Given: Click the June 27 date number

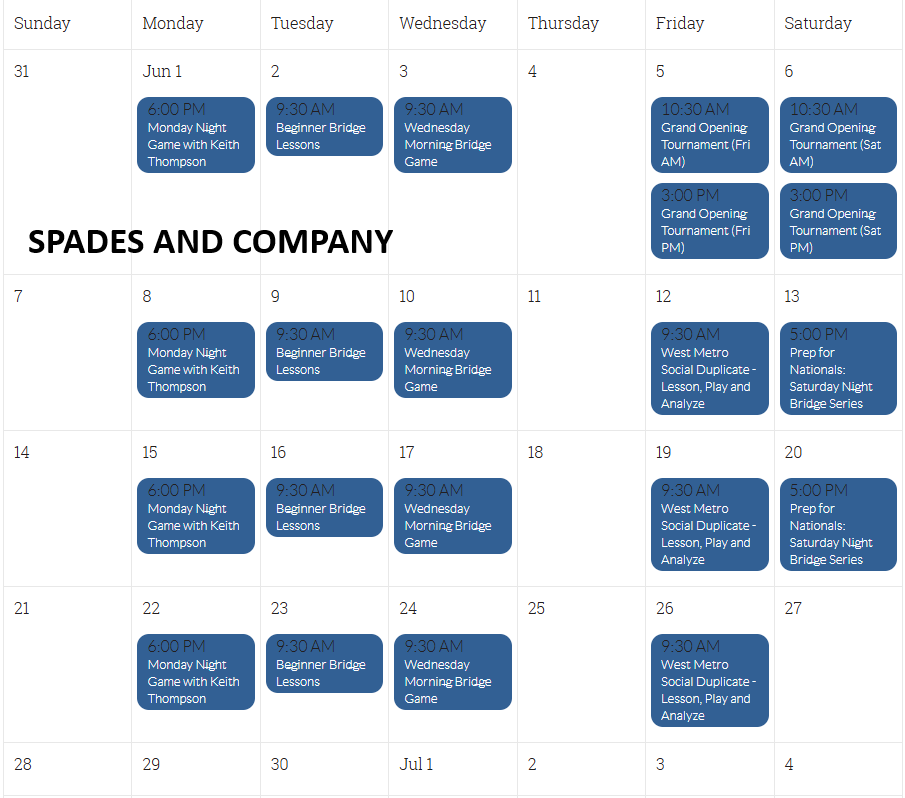Looking at the screenshot, I should coord(793,608).
